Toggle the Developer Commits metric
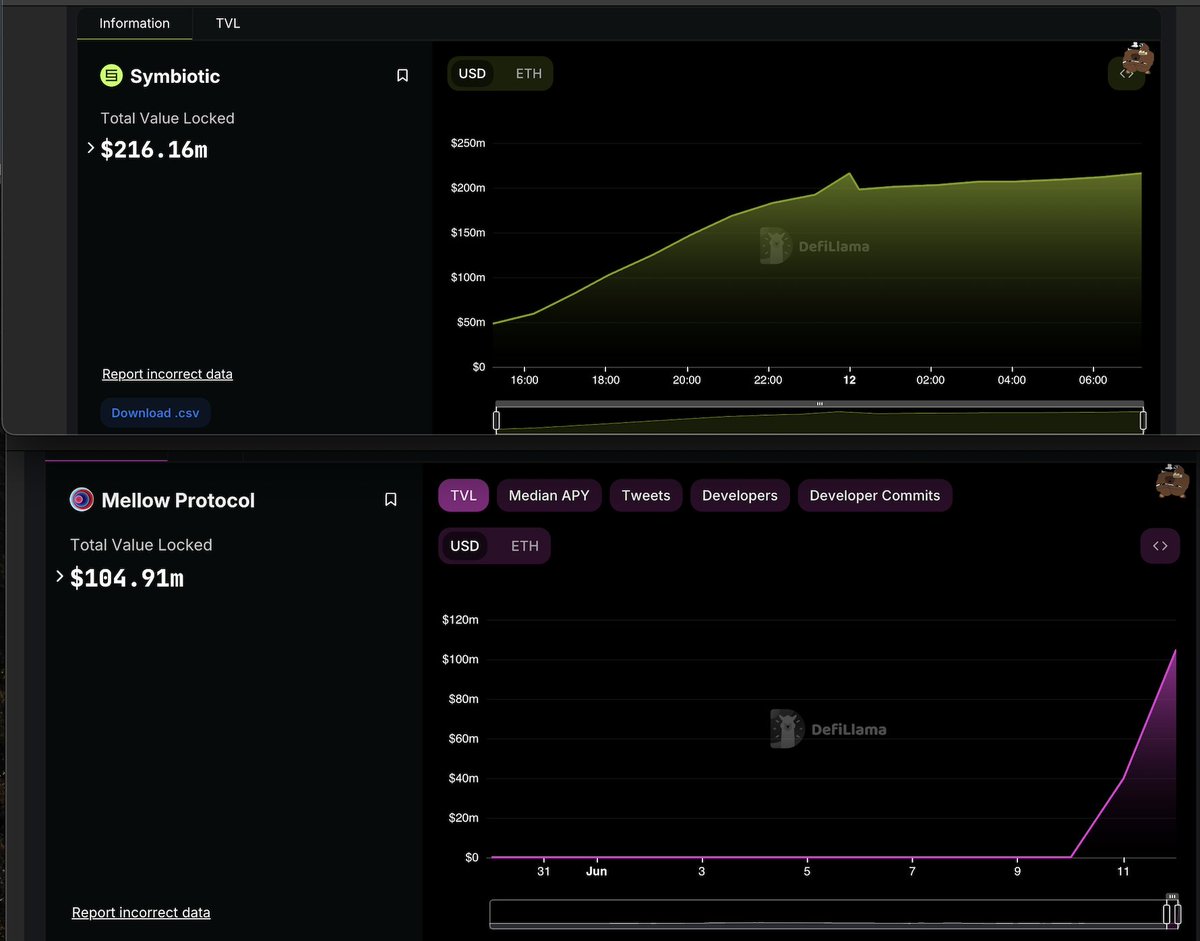Viewport: 1200px width, 941px height. 875,495
